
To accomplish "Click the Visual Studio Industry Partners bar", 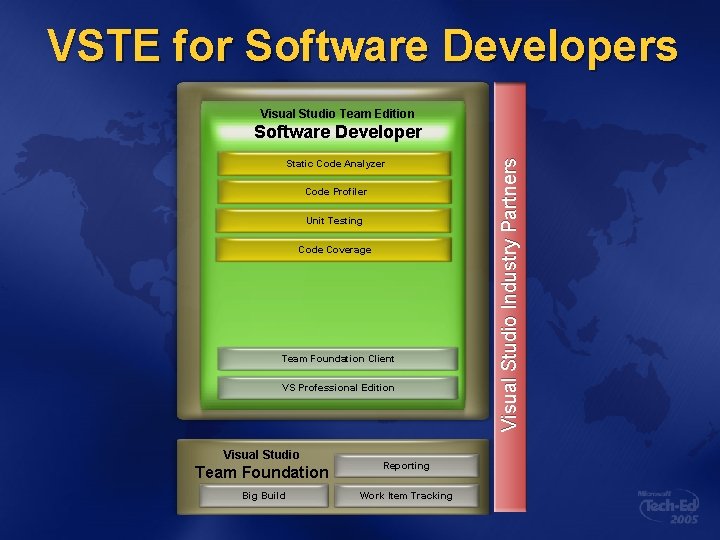I will (510, 297).
